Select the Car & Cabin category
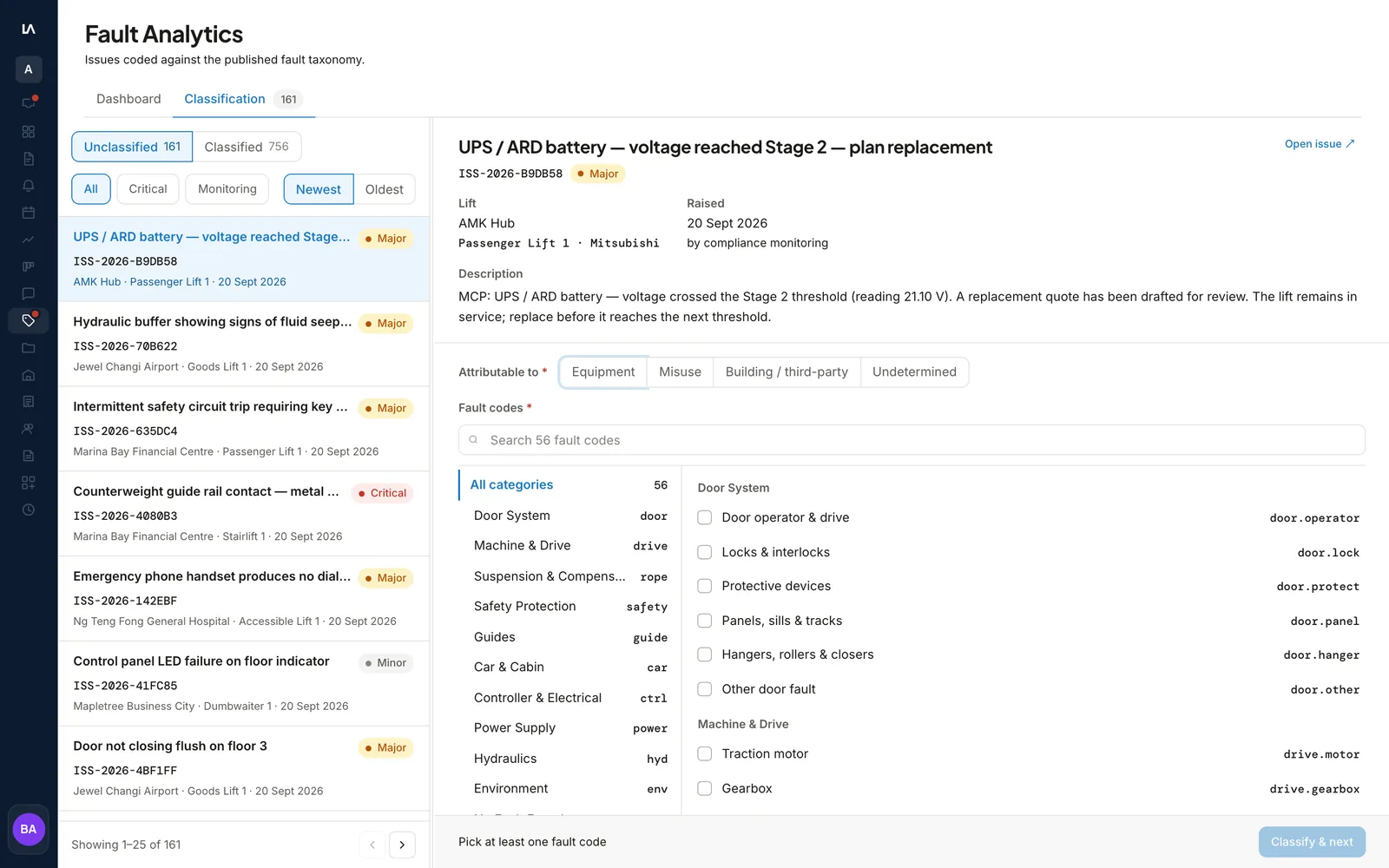Screen dimensions: 1389x868 (x=568, y=667)
